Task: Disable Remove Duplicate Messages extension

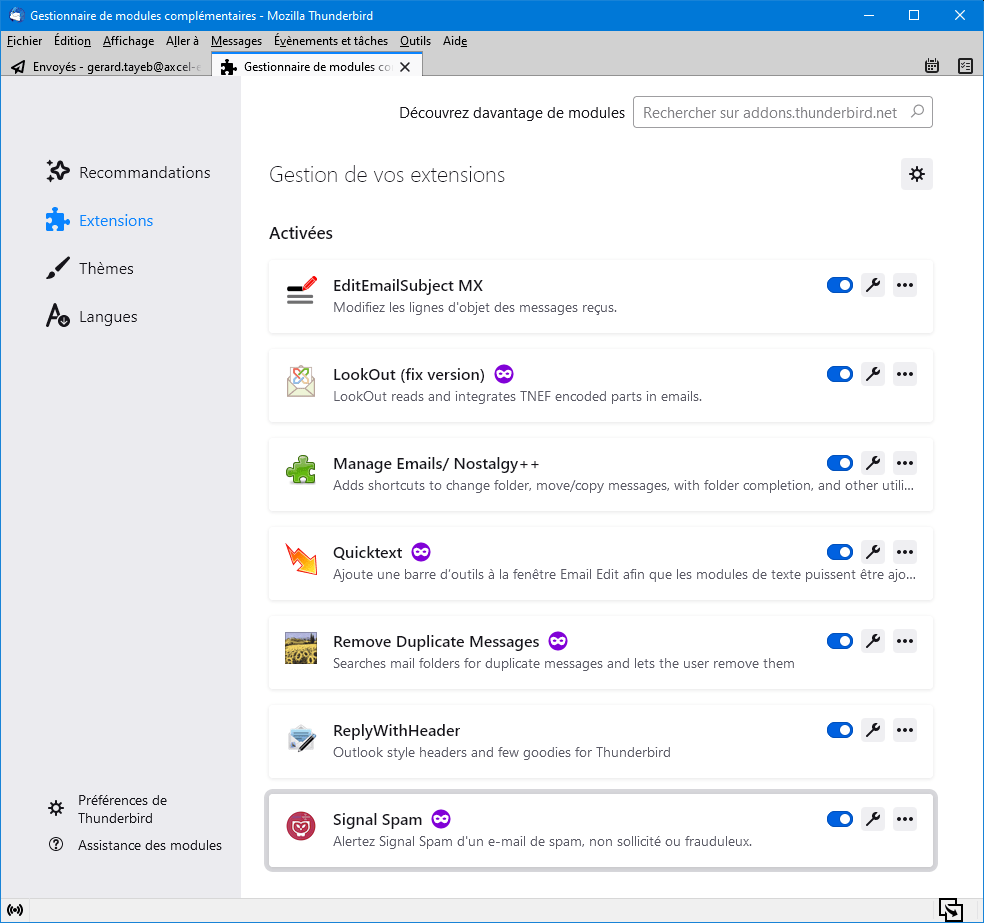Action: (840, 642)
